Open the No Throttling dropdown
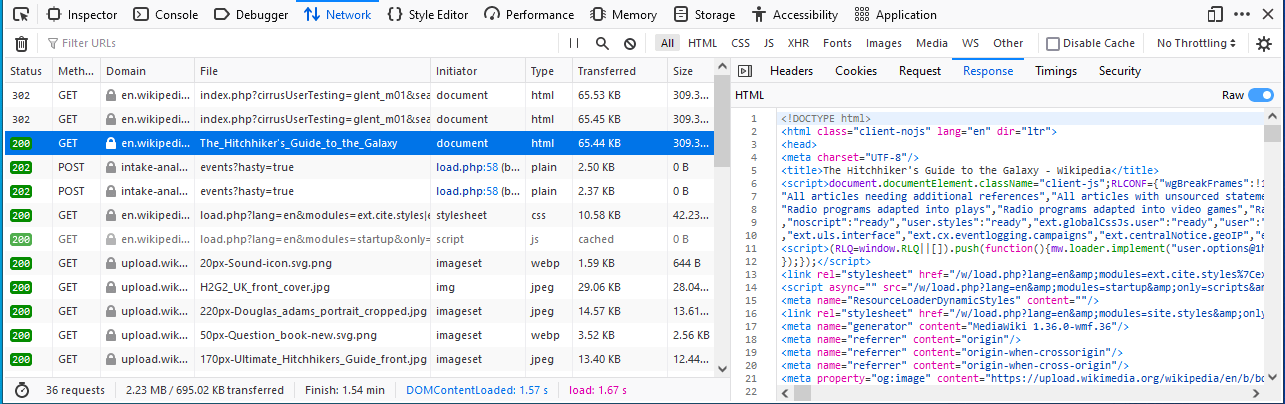The width and height of the screenshot is (1285, 404). [x=1196, y=44]
